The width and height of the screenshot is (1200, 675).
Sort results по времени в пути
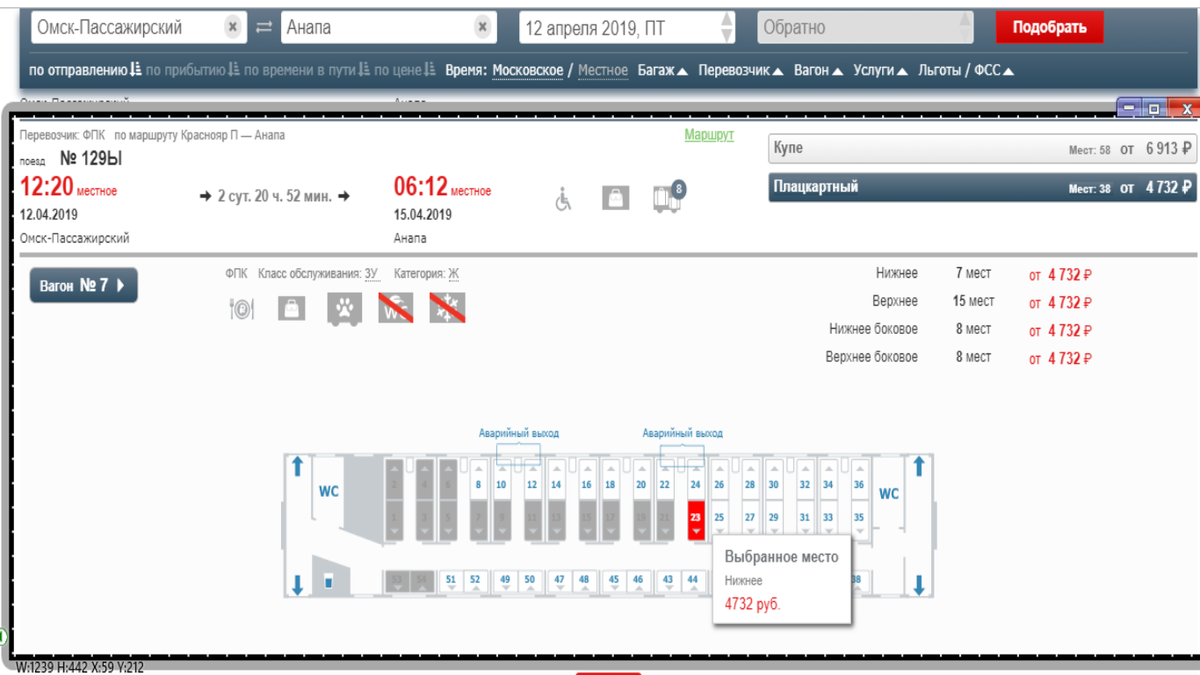click(x=307, y=70)
